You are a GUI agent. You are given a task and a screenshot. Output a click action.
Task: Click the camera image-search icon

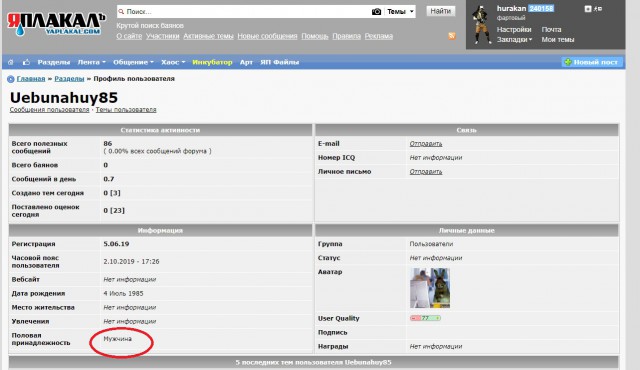pyautogui.click(x=376, y=11)
